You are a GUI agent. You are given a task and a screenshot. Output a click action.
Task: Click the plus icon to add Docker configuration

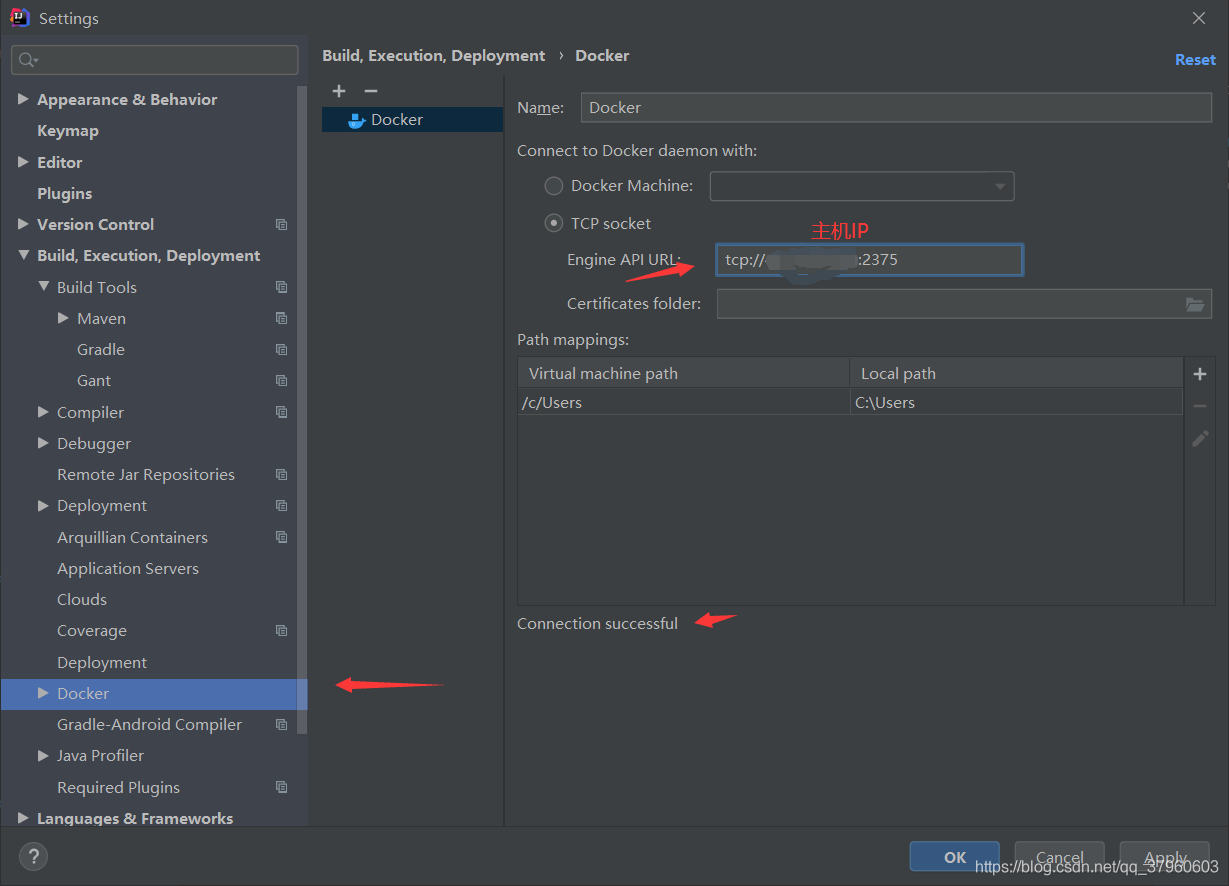[x=339, y=91]
